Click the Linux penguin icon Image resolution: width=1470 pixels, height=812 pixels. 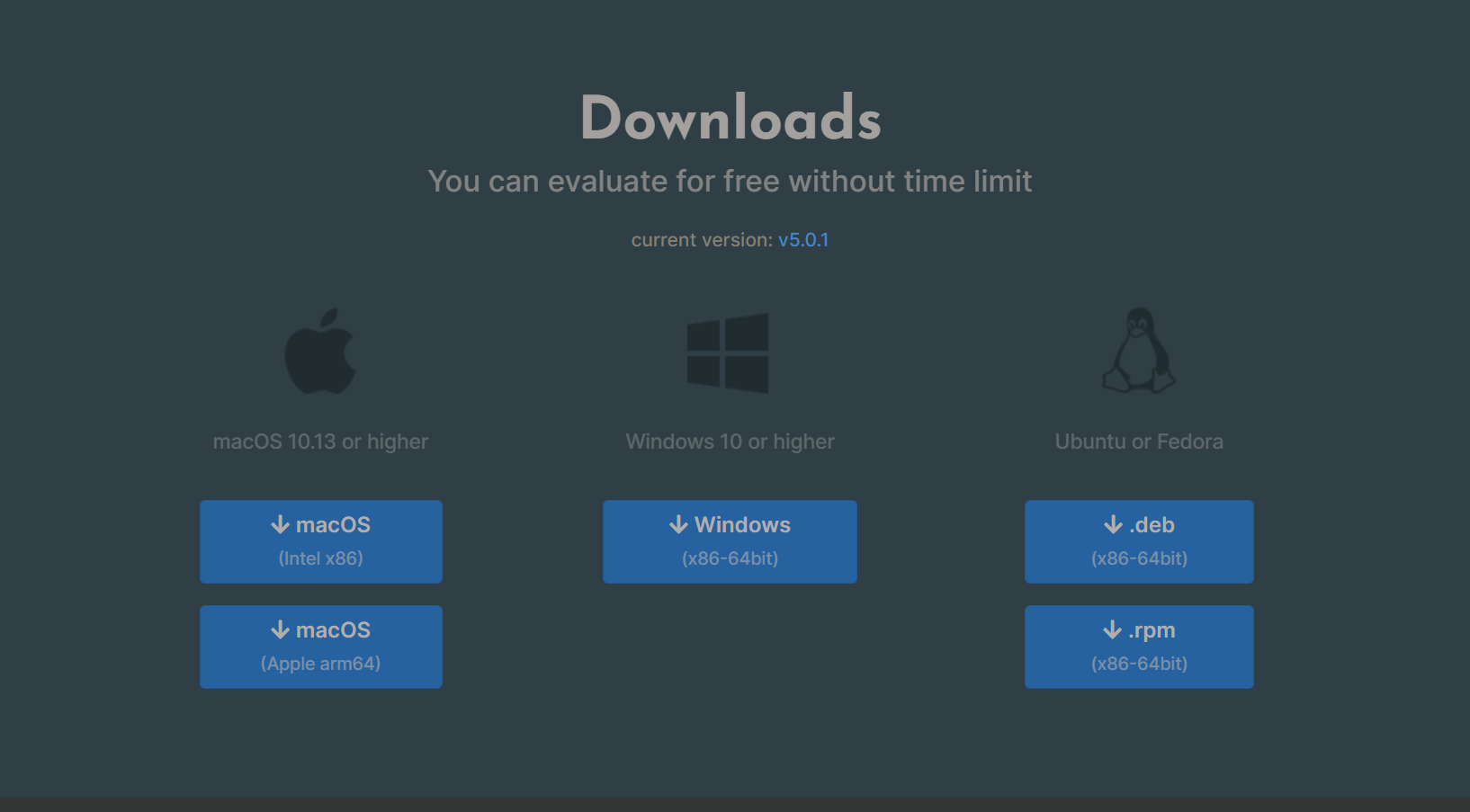coord(1139,351)
